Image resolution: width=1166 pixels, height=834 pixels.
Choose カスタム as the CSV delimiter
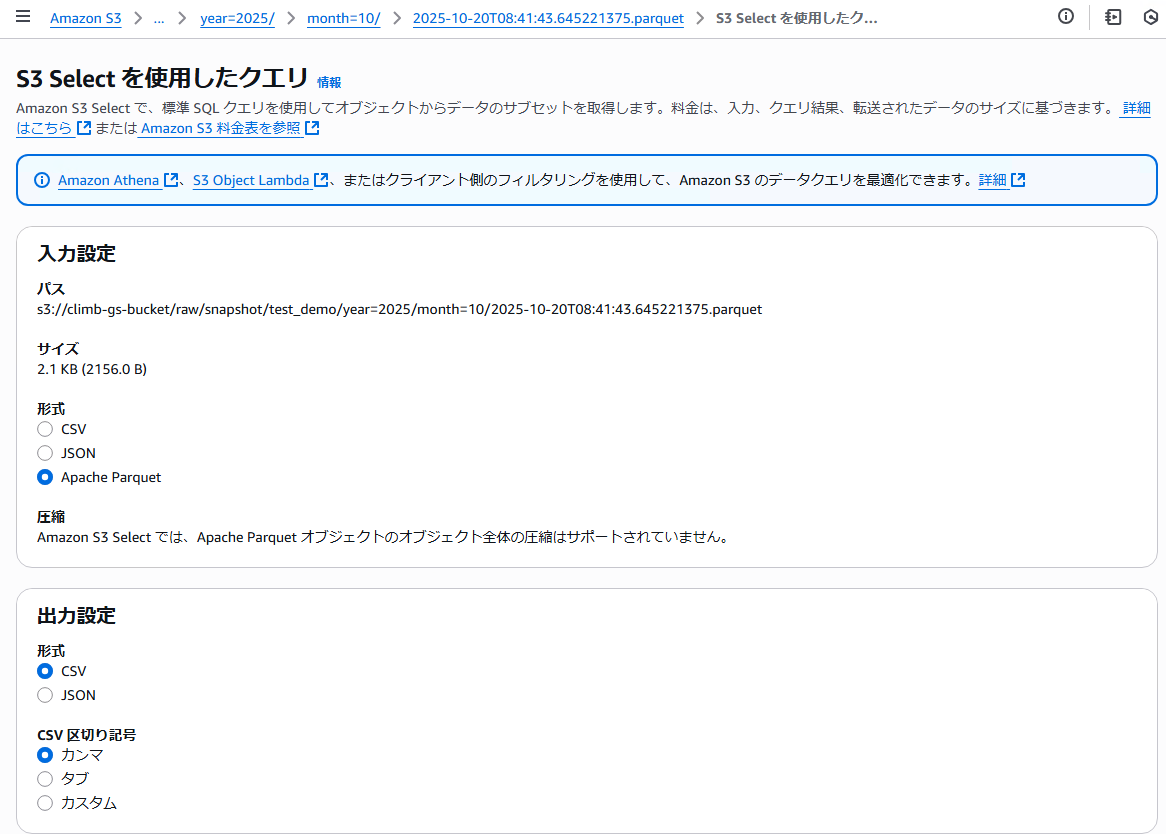[45, 803]
